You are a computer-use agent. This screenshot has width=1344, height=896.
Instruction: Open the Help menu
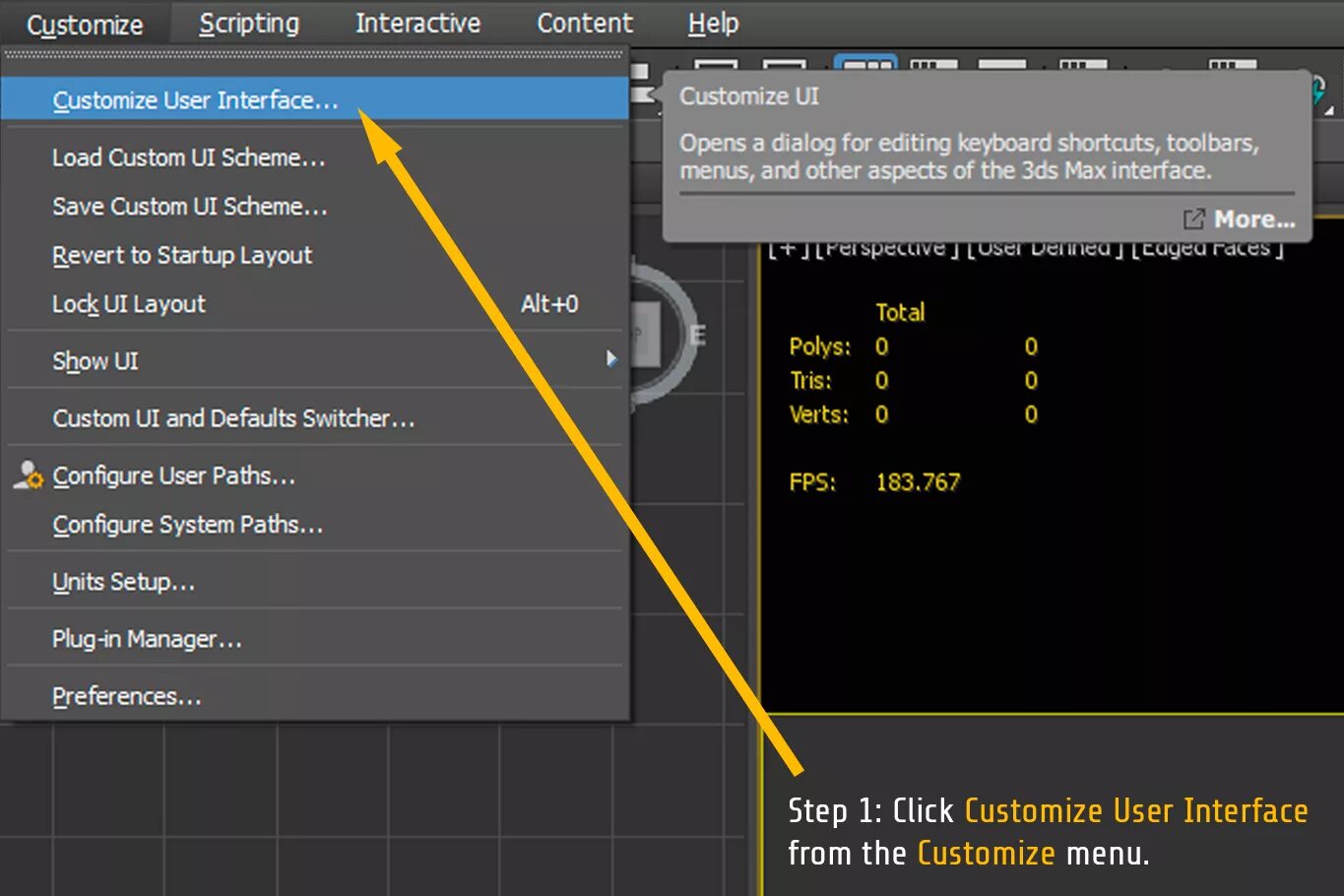tap(713, 24)
